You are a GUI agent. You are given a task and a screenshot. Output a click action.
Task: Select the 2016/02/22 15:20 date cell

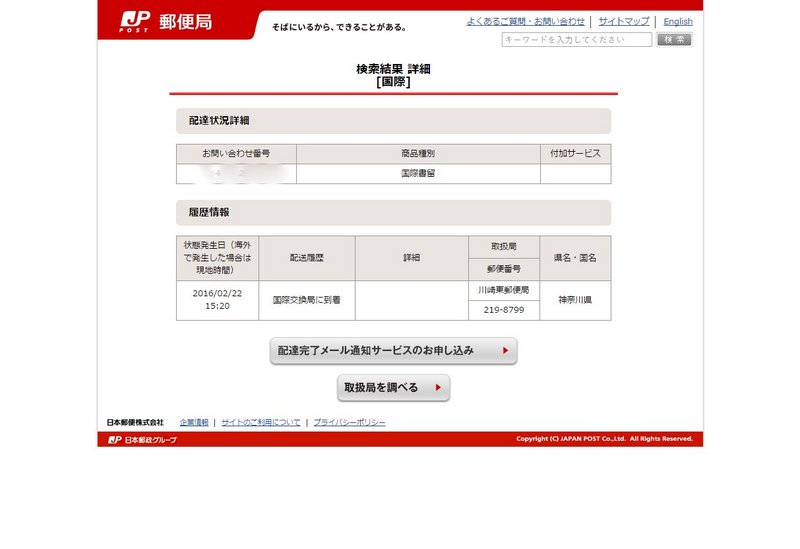point(217,300)
